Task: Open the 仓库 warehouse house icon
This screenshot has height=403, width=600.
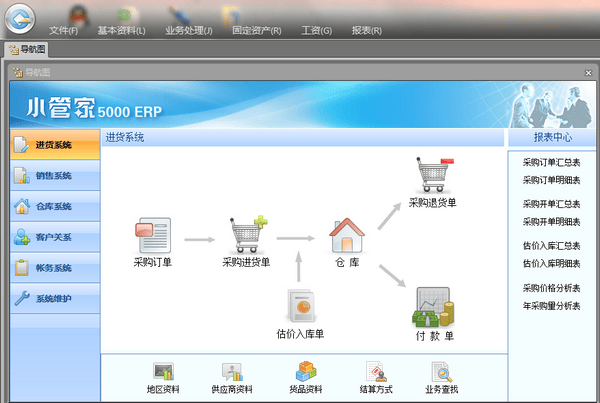Action: click(346, 236)
